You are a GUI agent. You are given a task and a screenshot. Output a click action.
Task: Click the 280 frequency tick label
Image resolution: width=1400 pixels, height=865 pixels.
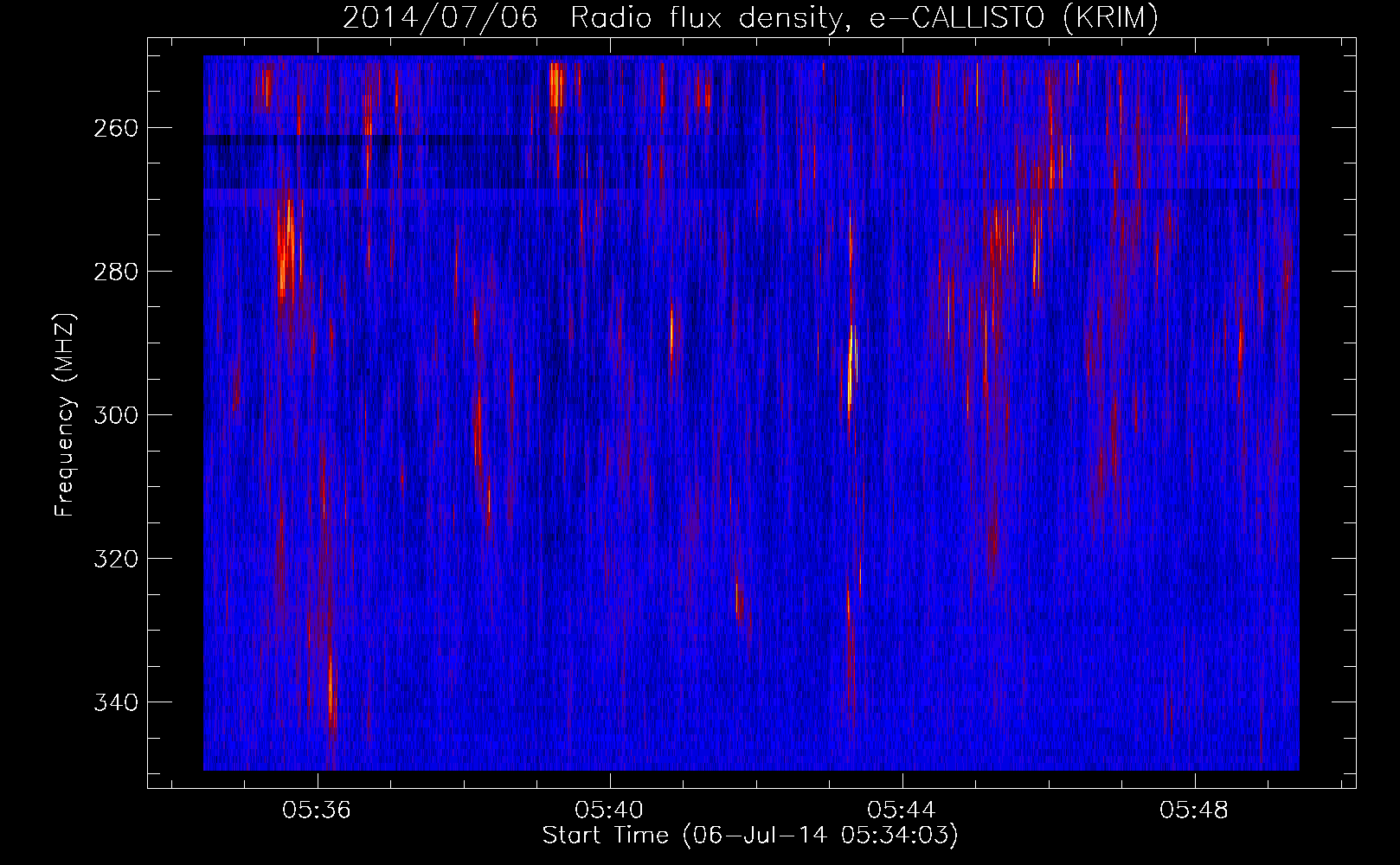114,272
